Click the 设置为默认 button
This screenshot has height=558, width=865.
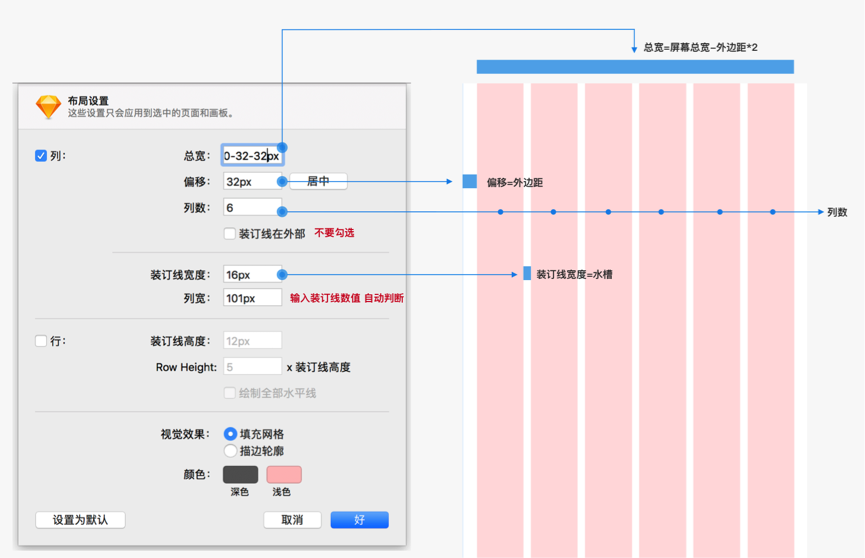click(81, 520)
